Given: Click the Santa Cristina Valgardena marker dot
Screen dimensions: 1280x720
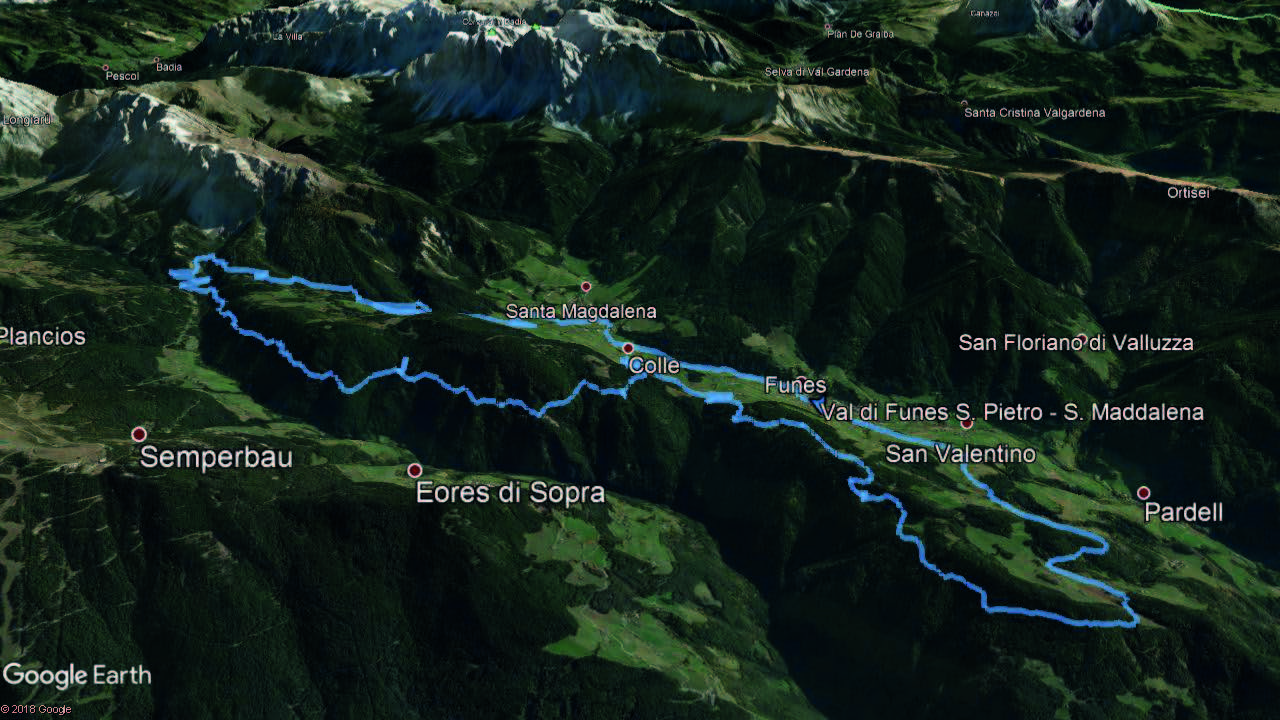Looking at the screenshot, I should click(964, 103).
